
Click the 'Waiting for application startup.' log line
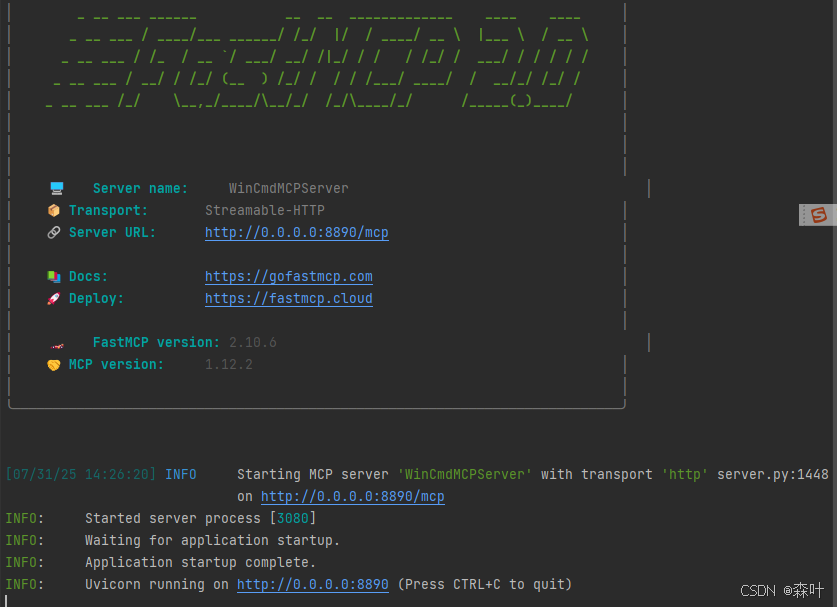212,541
